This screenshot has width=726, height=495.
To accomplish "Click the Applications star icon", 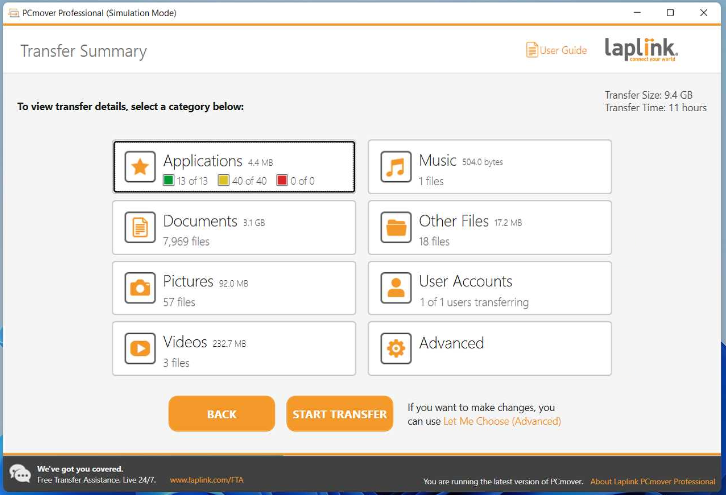I will pos(140,166).
